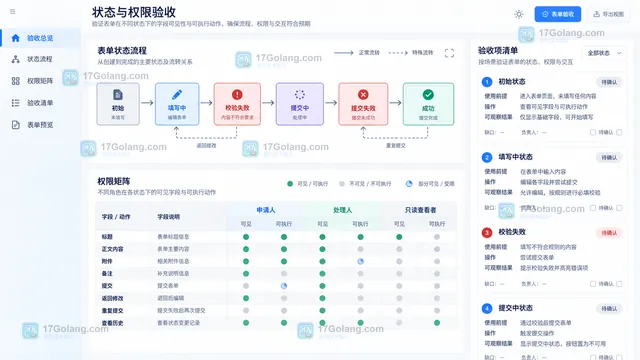Click the 待确认 badge on the 填写中状态 card
640x360 pixels.
609,158
